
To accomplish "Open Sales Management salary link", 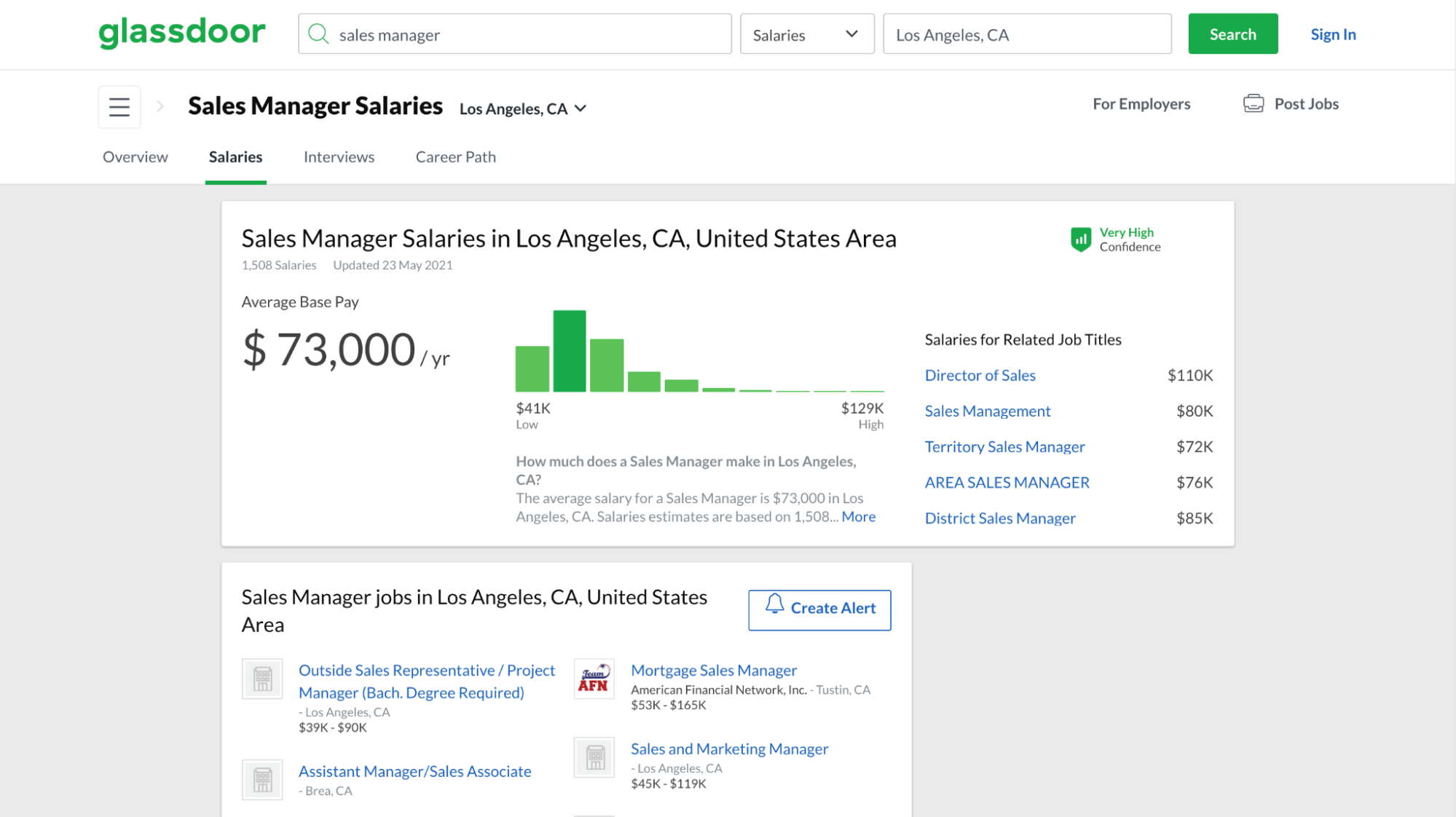I will [987, 411].
